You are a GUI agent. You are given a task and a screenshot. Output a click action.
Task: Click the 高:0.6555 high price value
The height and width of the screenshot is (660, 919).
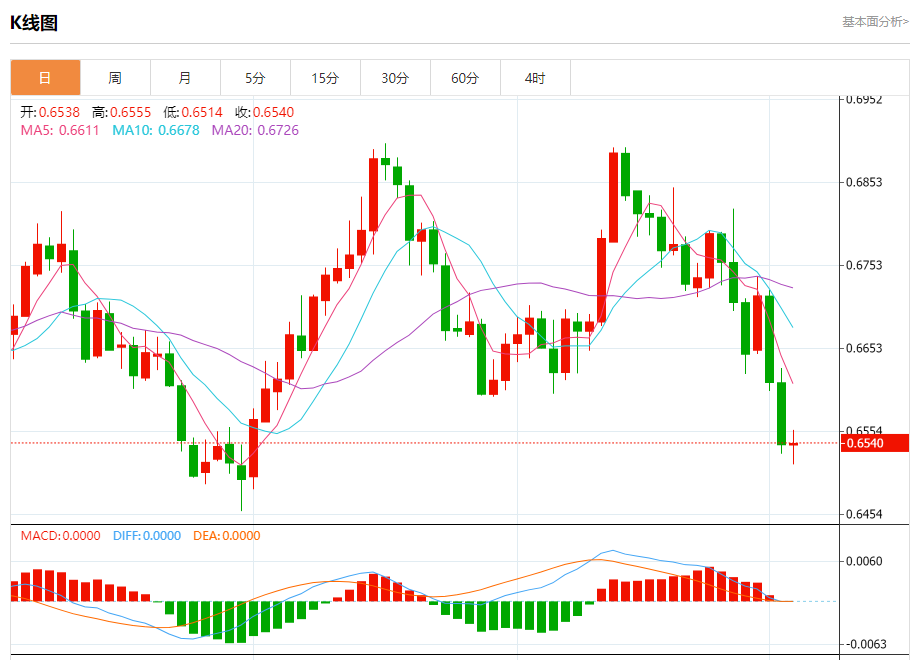(121, 112)
